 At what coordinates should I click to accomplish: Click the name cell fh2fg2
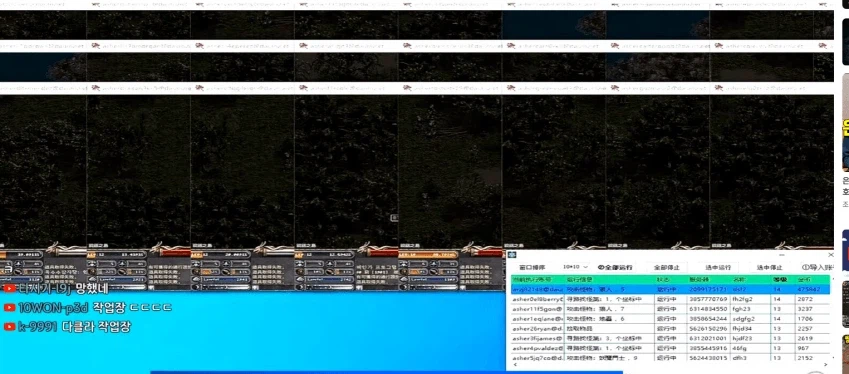click(x=750, y=299)
